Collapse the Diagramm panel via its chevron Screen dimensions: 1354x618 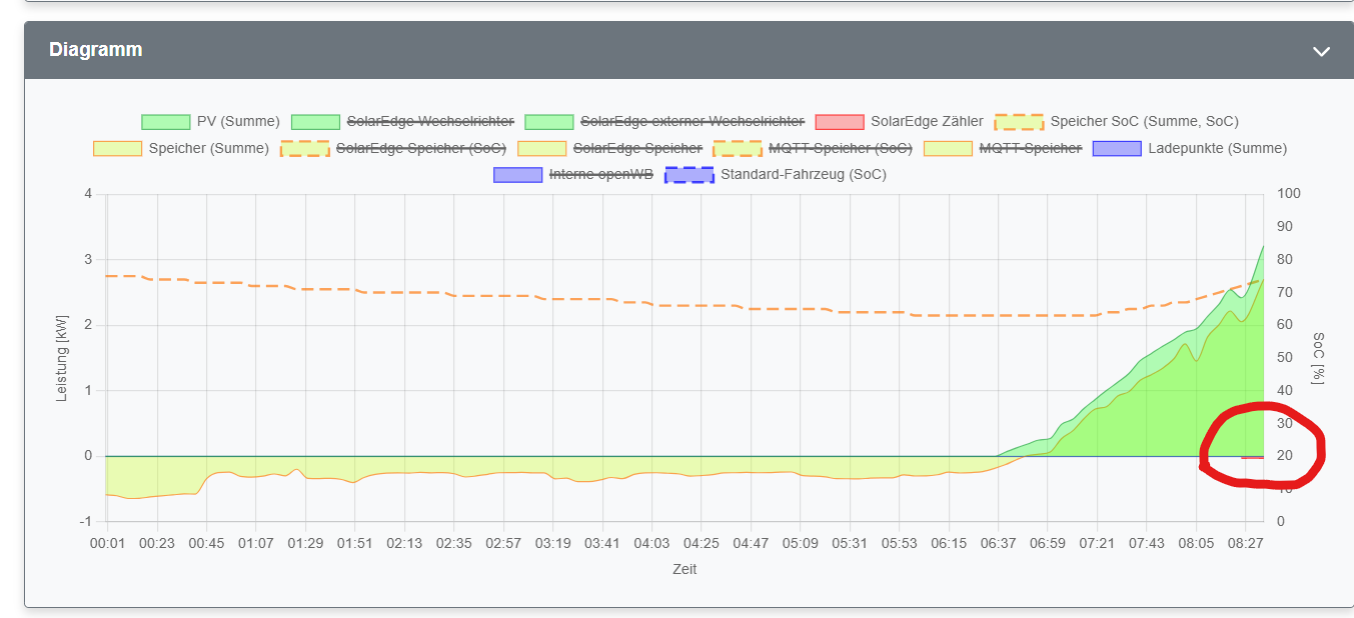(x=1322, y=50)
